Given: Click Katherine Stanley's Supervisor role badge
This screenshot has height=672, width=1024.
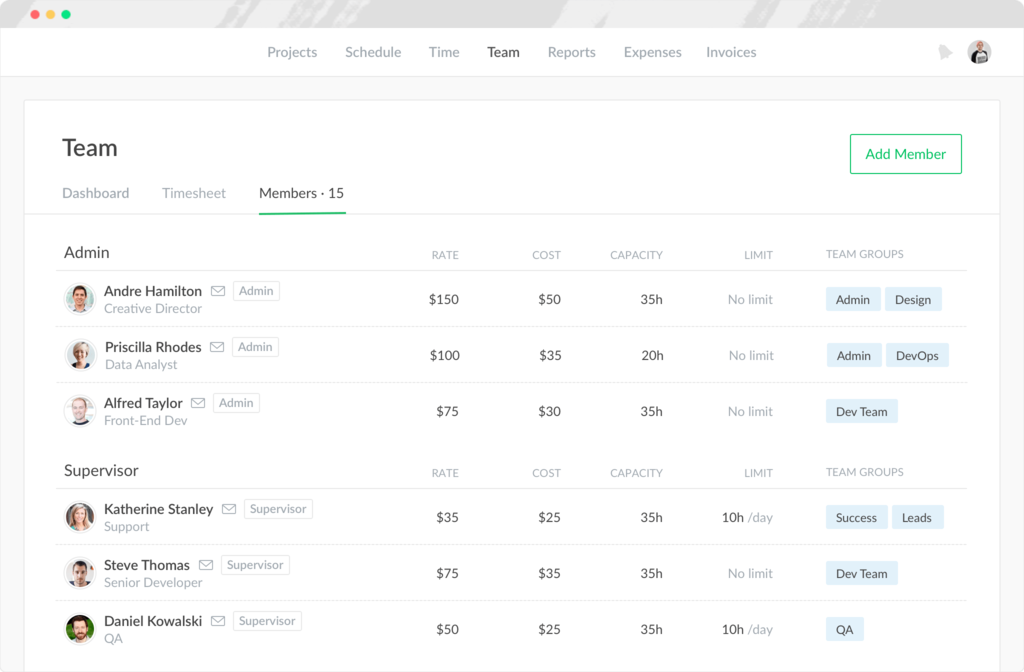Looking at the screenshot, I should 278,509.
